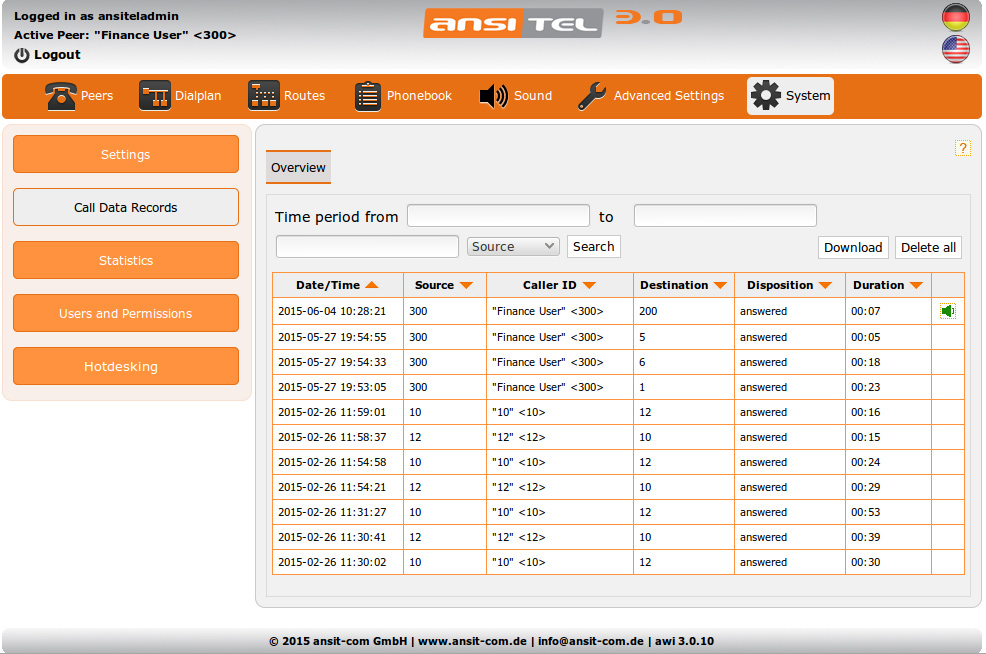Click the Peers telephone icon
The height and width of the screenshot is (654, 986).
[x=61, y=96]
